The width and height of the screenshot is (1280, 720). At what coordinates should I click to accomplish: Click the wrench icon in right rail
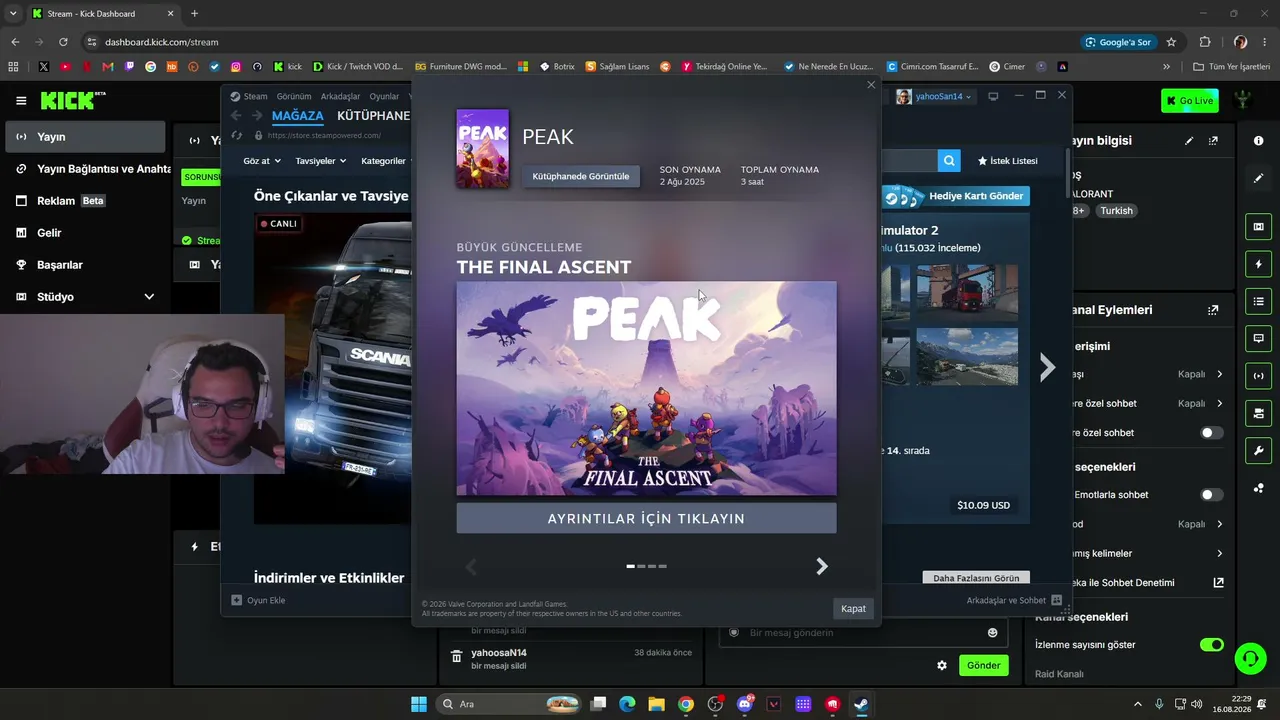coord(1258,451)
